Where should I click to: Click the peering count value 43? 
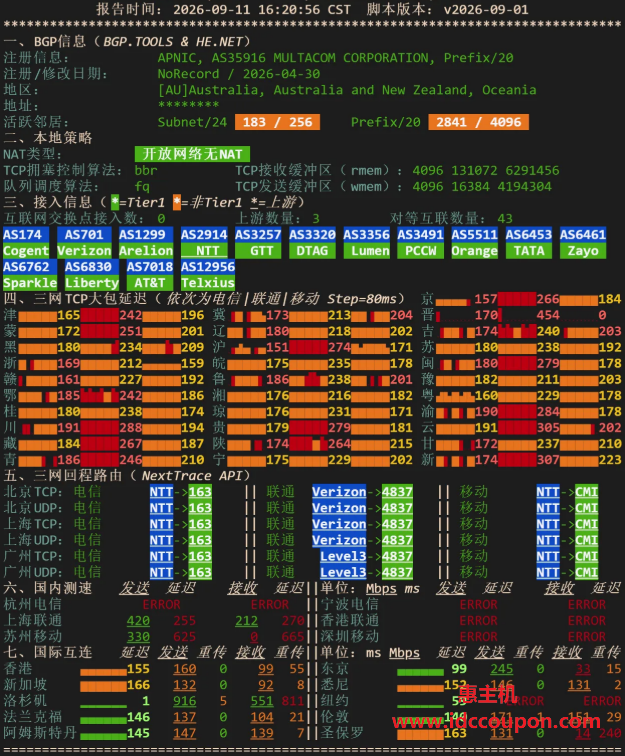[x=505, y=218]
